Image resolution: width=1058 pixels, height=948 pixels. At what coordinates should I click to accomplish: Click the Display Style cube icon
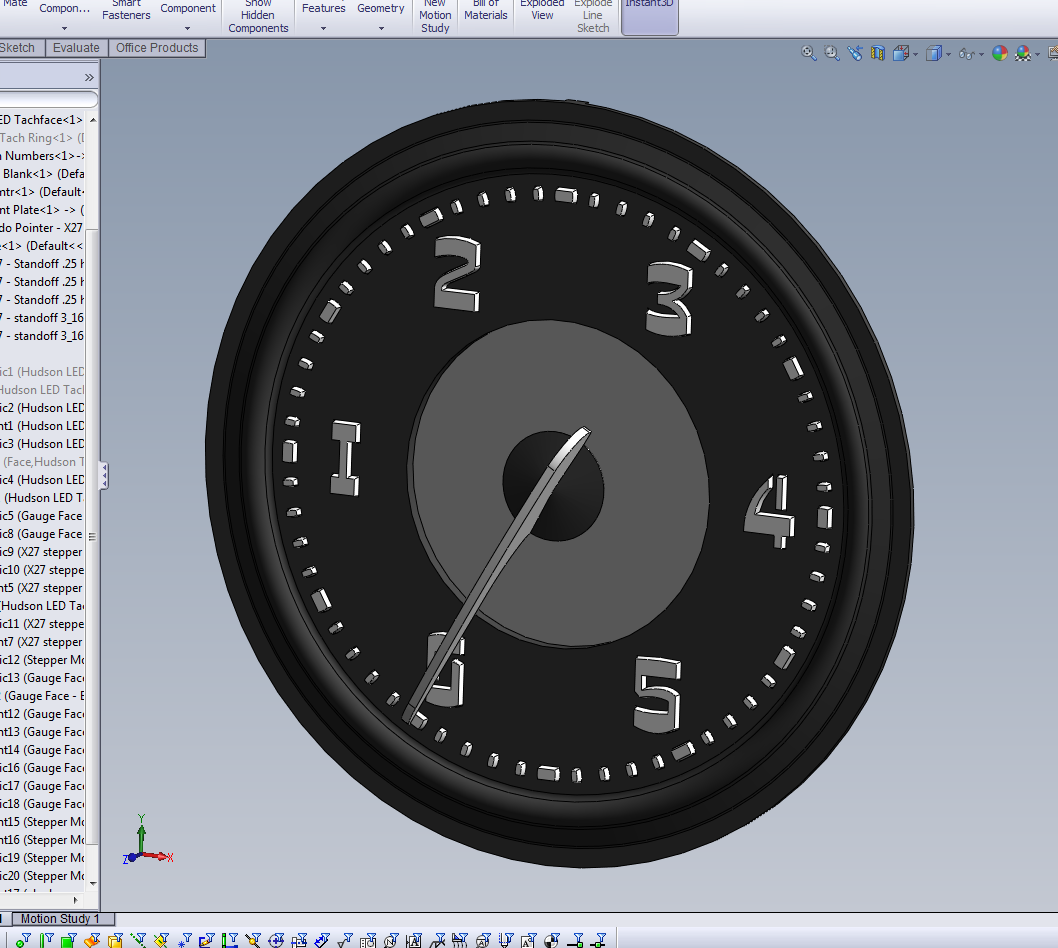tap(933, 54)
